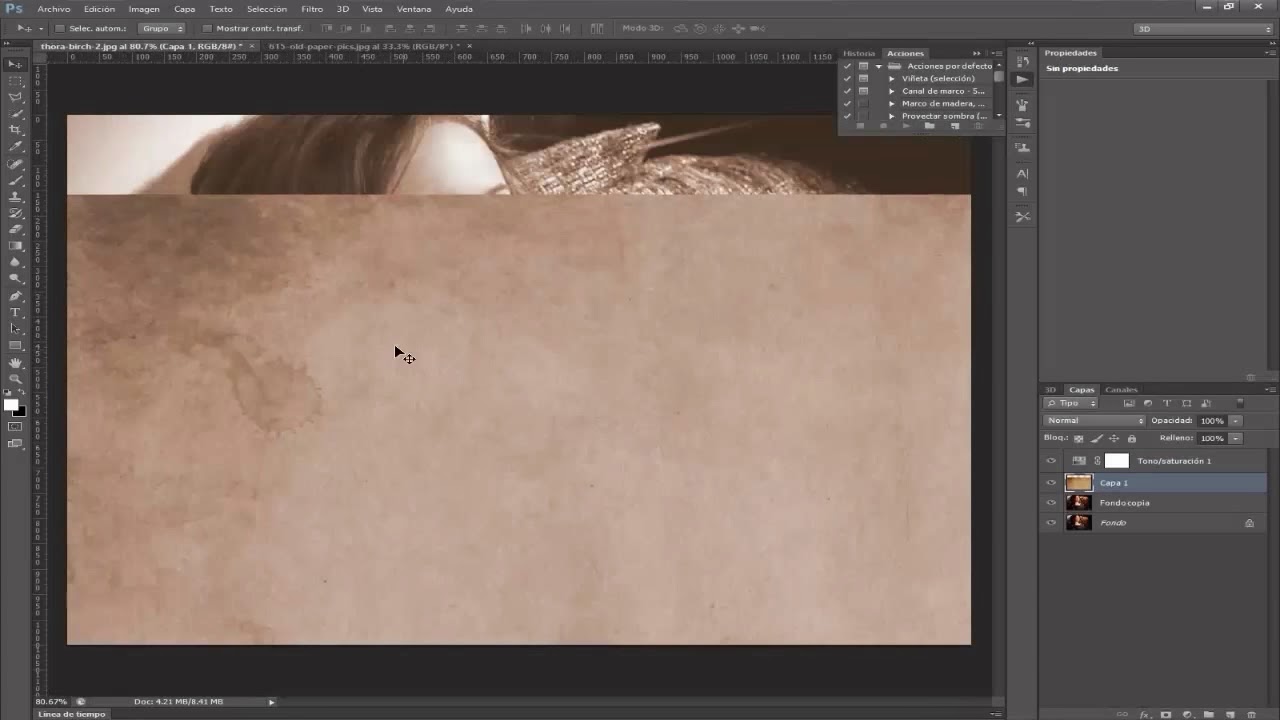Open the Ventana menu
Viewport: 1280px width, 720px height.
click(x=414, y=9)
